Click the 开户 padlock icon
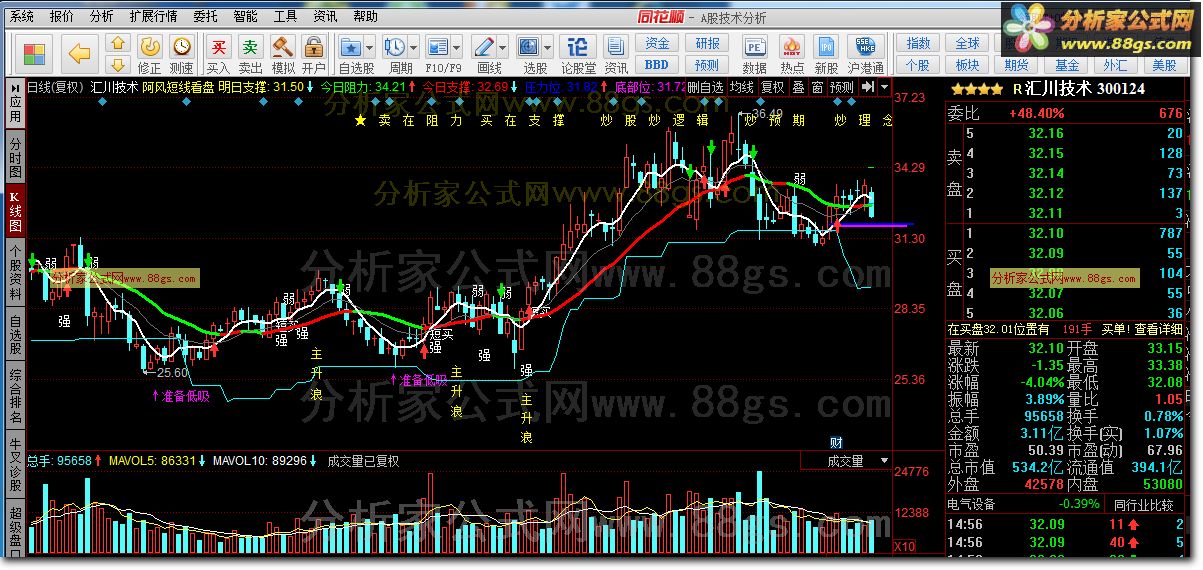The height and width of the screenshot is (570, 1203). pyautogui.click(x=313, y=46)
